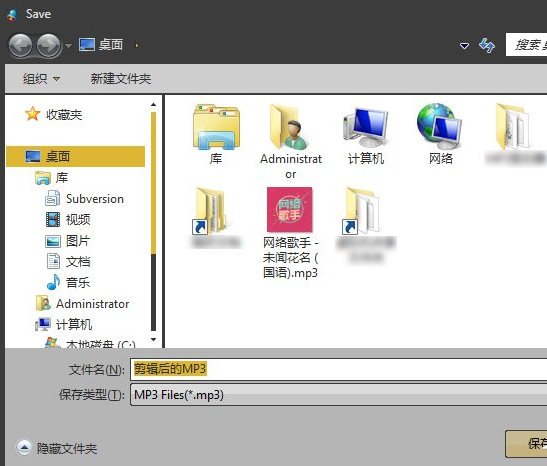The height and width of the screenshot is (466, 547).
Task: Click the search box
Action: (526, 45)
